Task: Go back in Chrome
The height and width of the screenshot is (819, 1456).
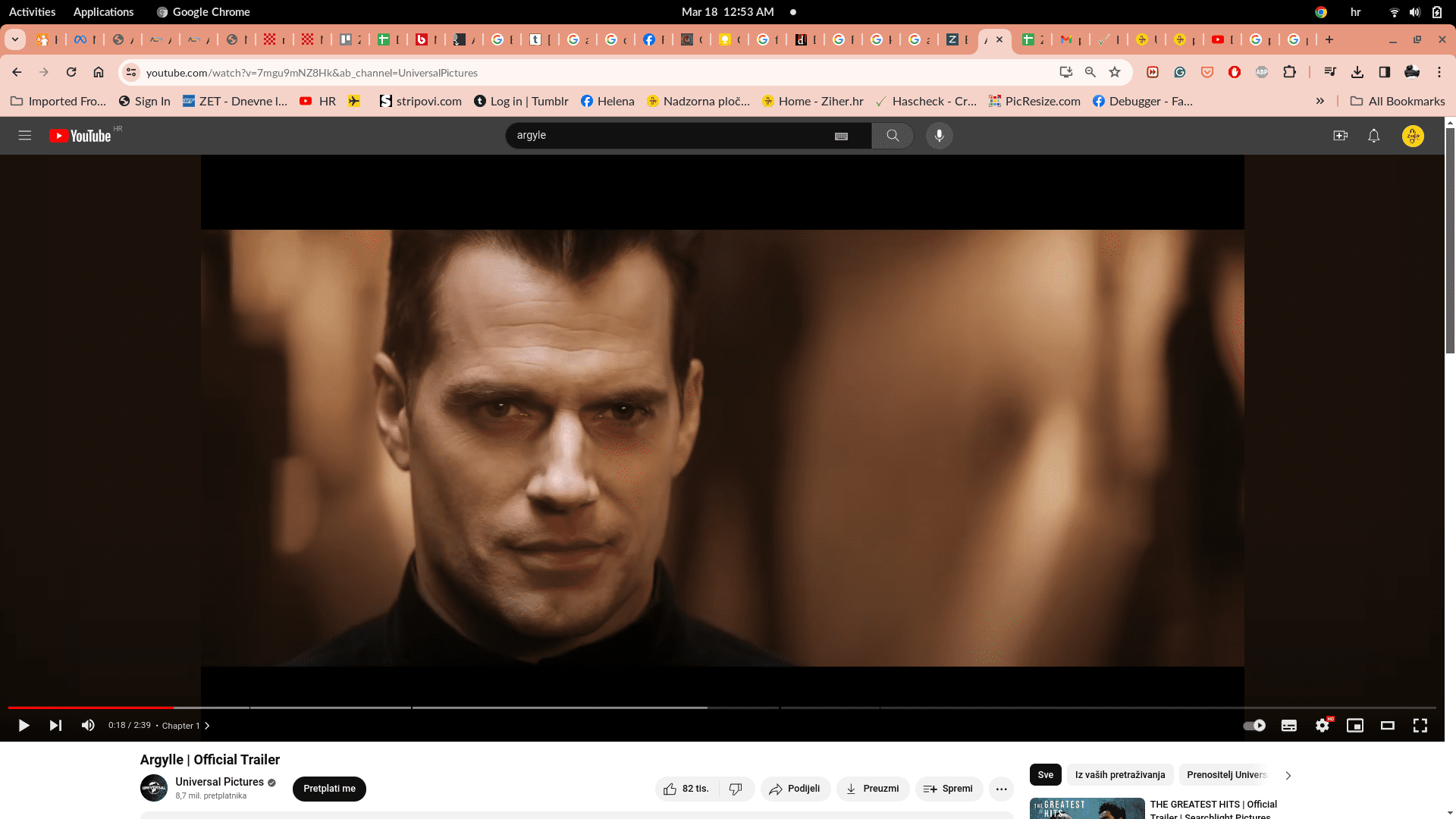Action: (17, 72)
